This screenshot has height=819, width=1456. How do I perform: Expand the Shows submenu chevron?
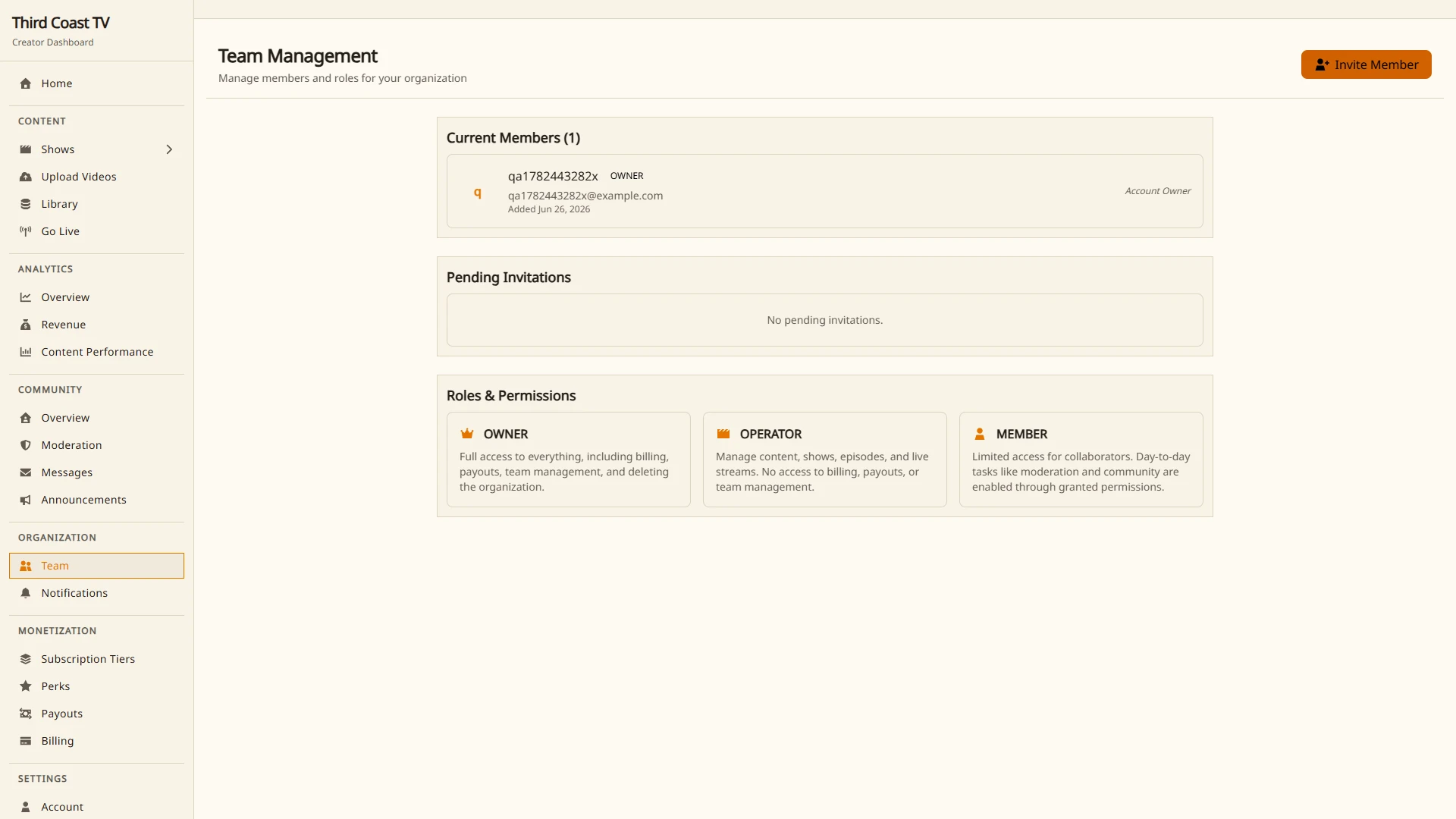tap(169, 149)
